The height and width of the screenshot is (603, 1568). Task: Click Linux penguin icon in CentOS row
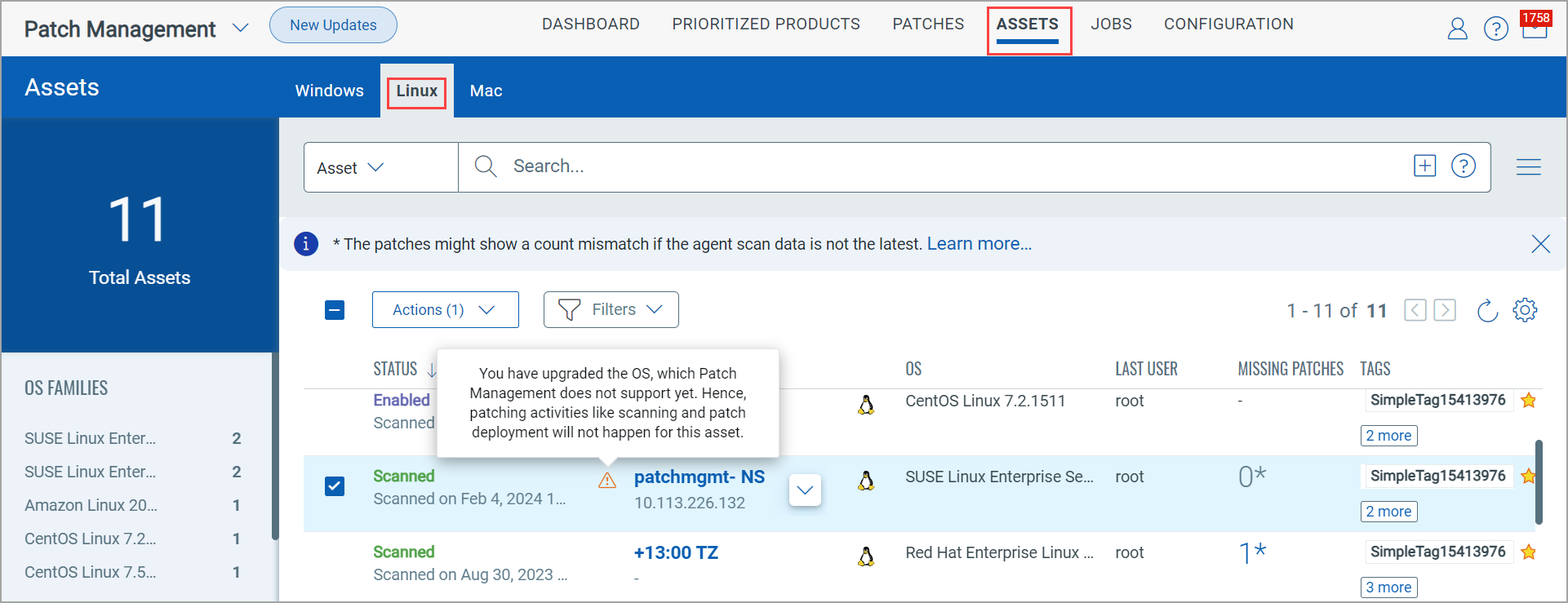(866, 405)
